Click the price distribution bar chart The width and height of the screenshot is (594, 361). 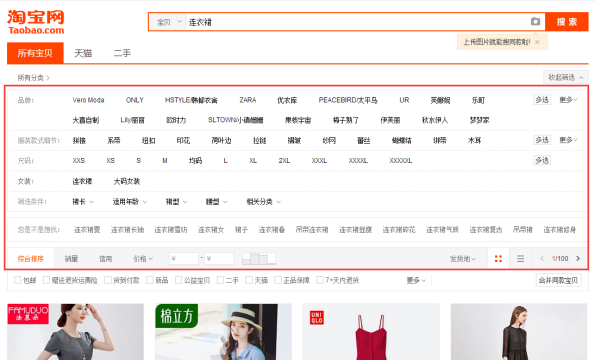pyautogui.click(x=259, y=259)
